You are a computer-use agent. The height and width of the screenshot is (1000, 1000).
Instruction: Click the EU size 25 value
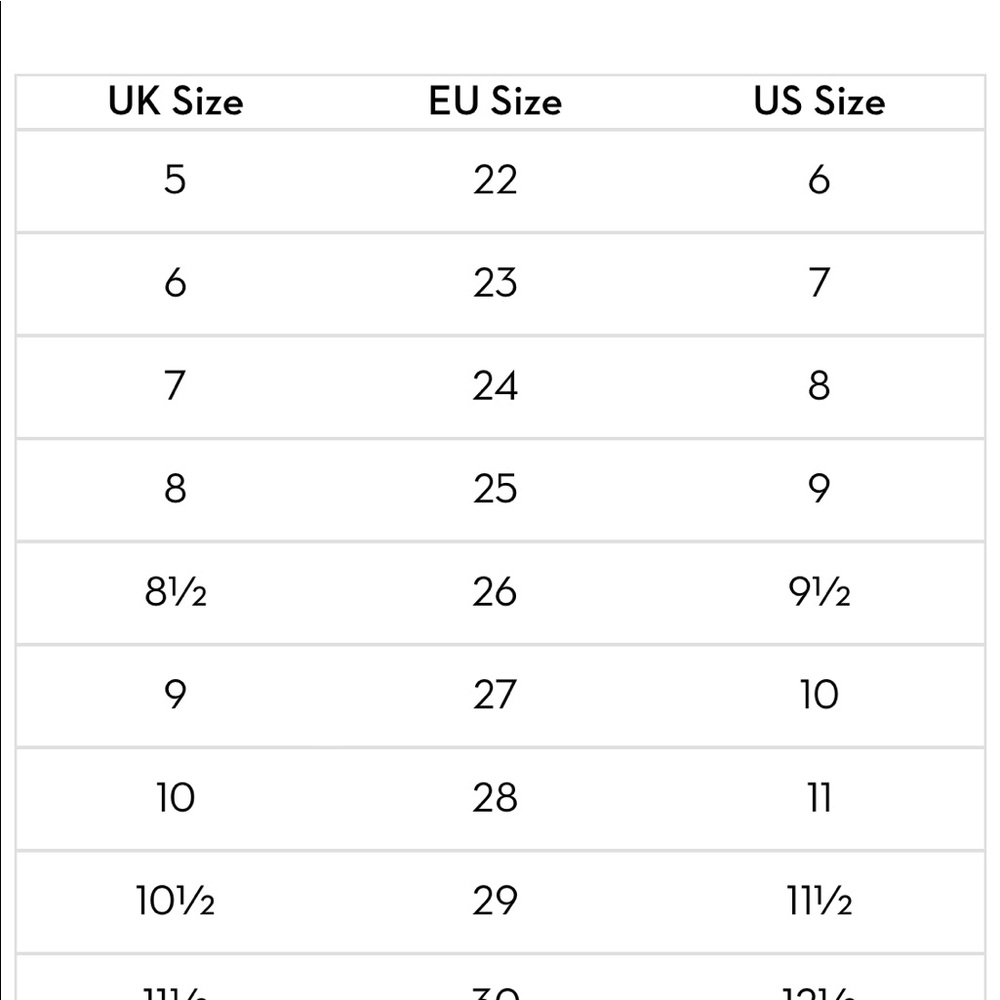point(495,489)
